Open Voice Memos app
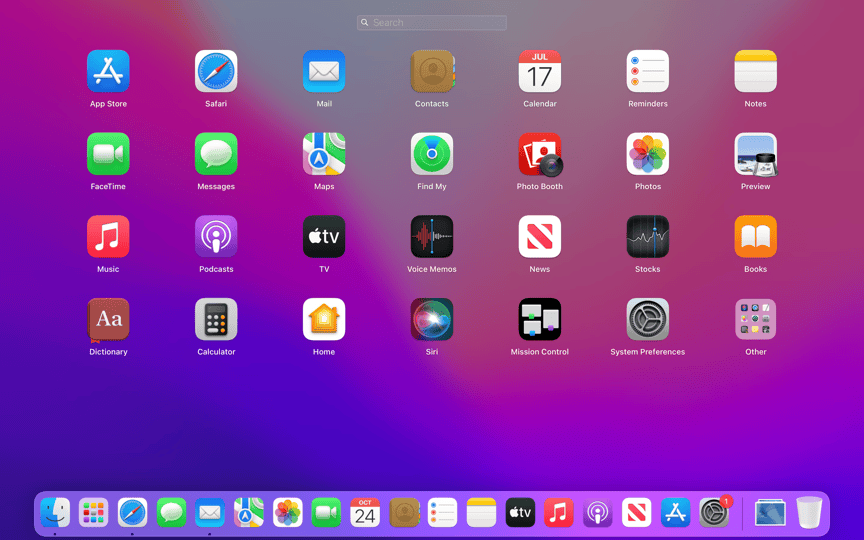864x540 pixels. 432,237
